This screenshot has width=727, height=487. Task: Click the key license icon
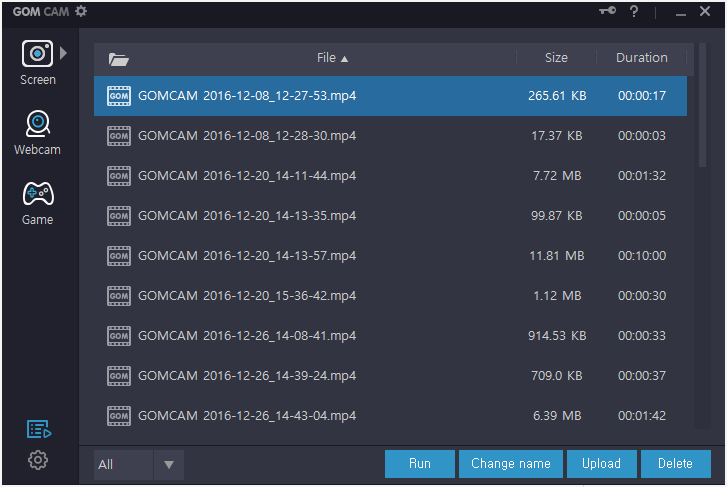[x=607, y=11]
